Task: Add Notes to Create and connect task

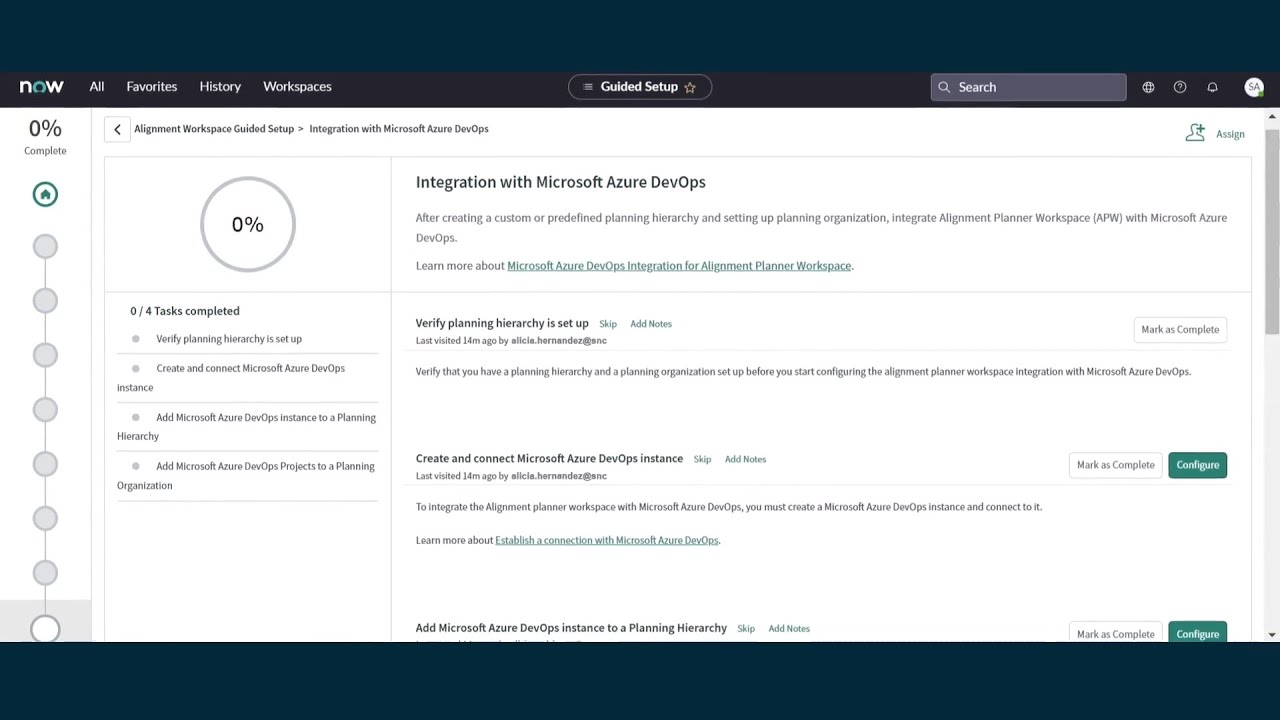Action: tap(745, 459)
